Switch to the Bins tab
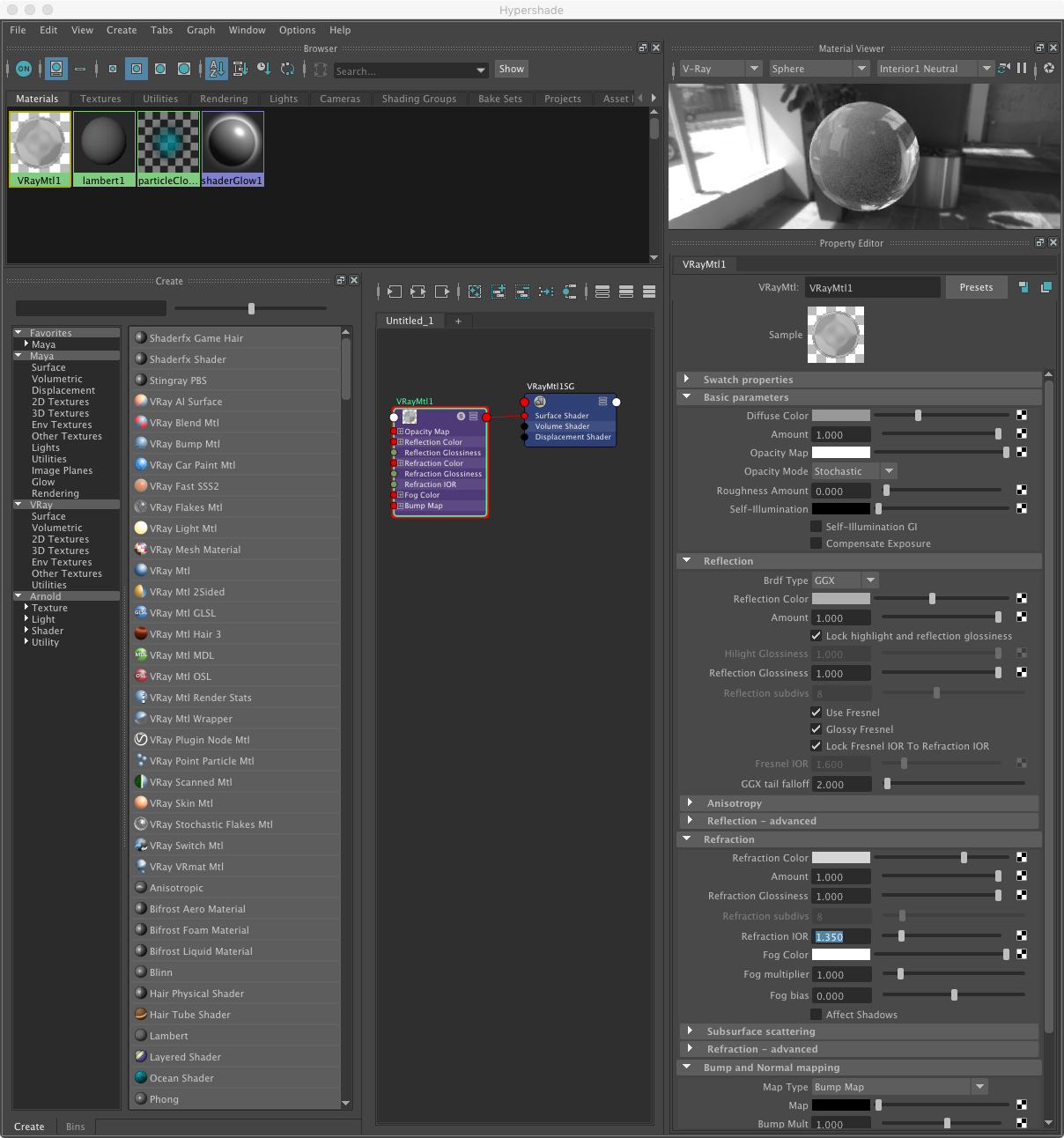This screenshot has height=1138, width=1064. [76, 1127]
